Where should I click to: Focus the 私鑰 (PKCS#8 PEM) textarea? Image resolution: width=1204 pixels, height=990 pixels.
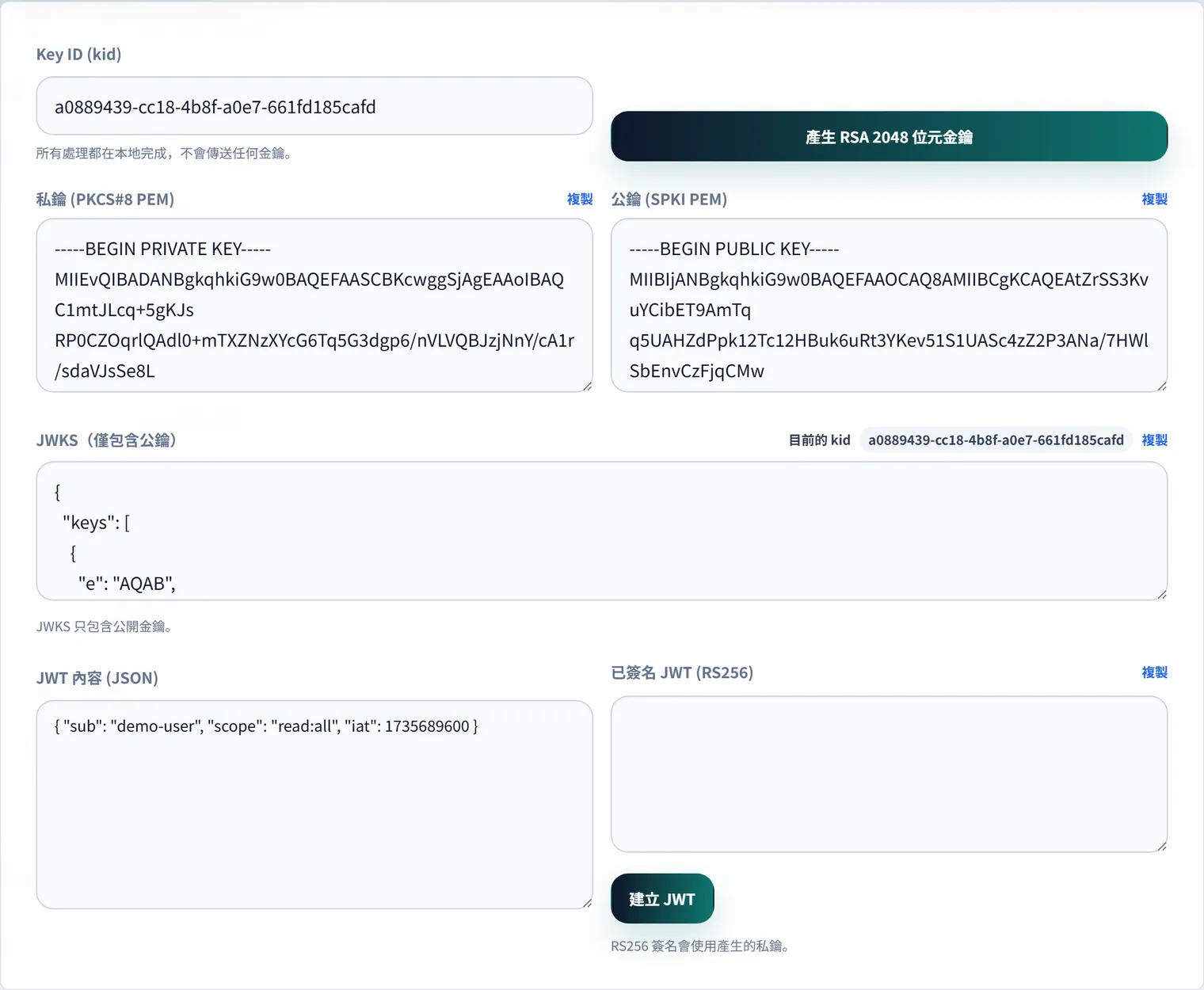(x=314, y=306)
